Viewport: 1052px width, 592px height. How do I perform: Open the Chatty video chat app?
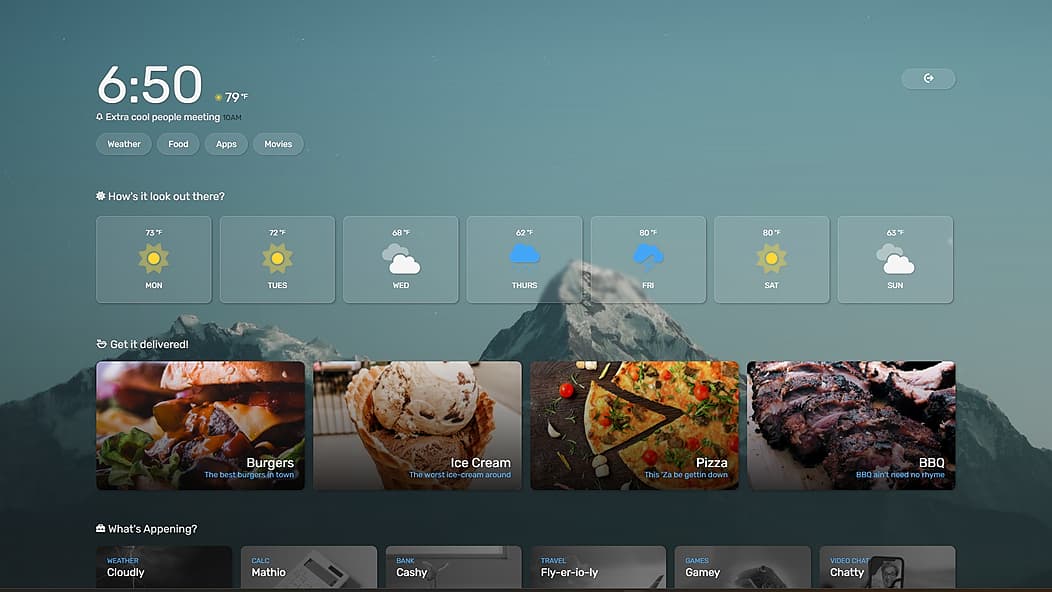point(887,570)
